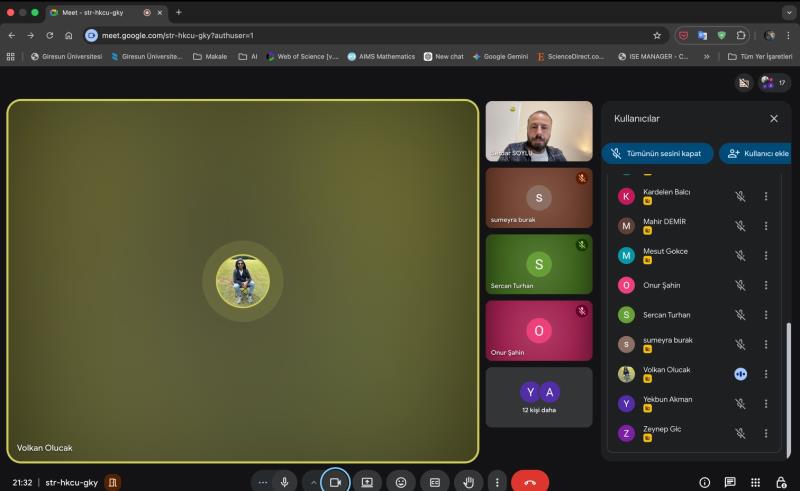Open meeting details info icon

704,482
